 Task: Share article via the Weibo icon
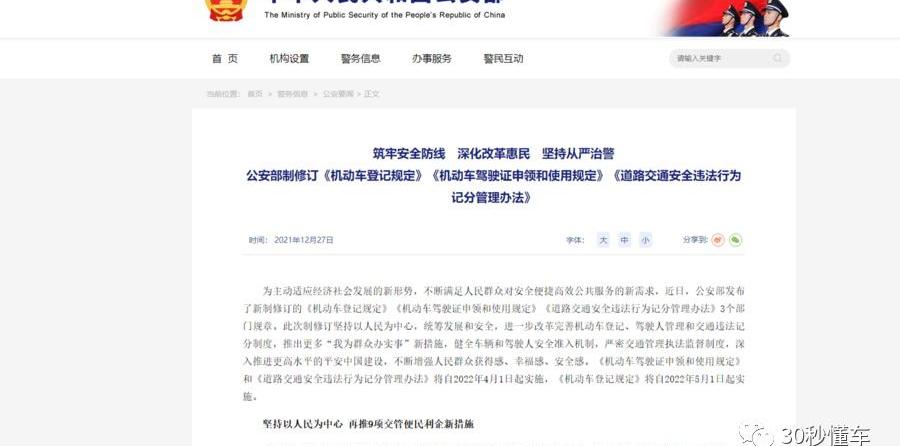coord(718,240)
